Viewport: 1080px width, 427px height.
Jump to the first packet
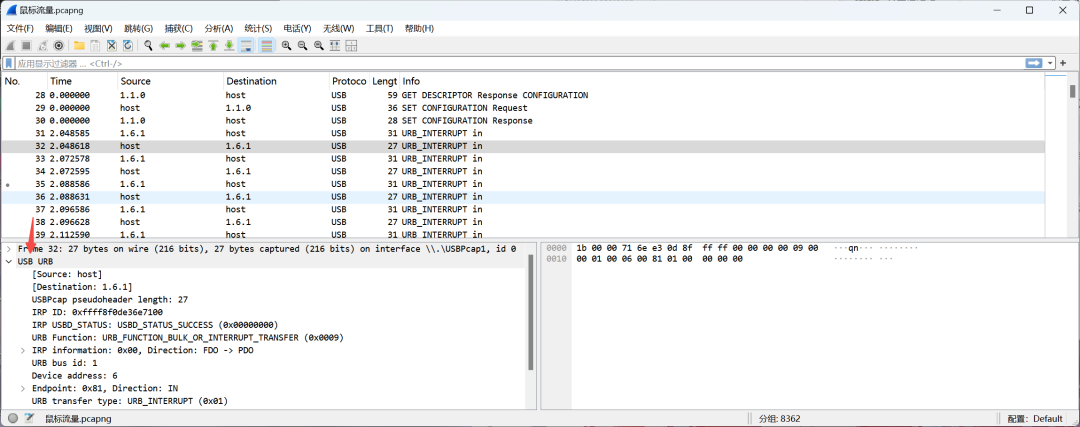(213, 45)
